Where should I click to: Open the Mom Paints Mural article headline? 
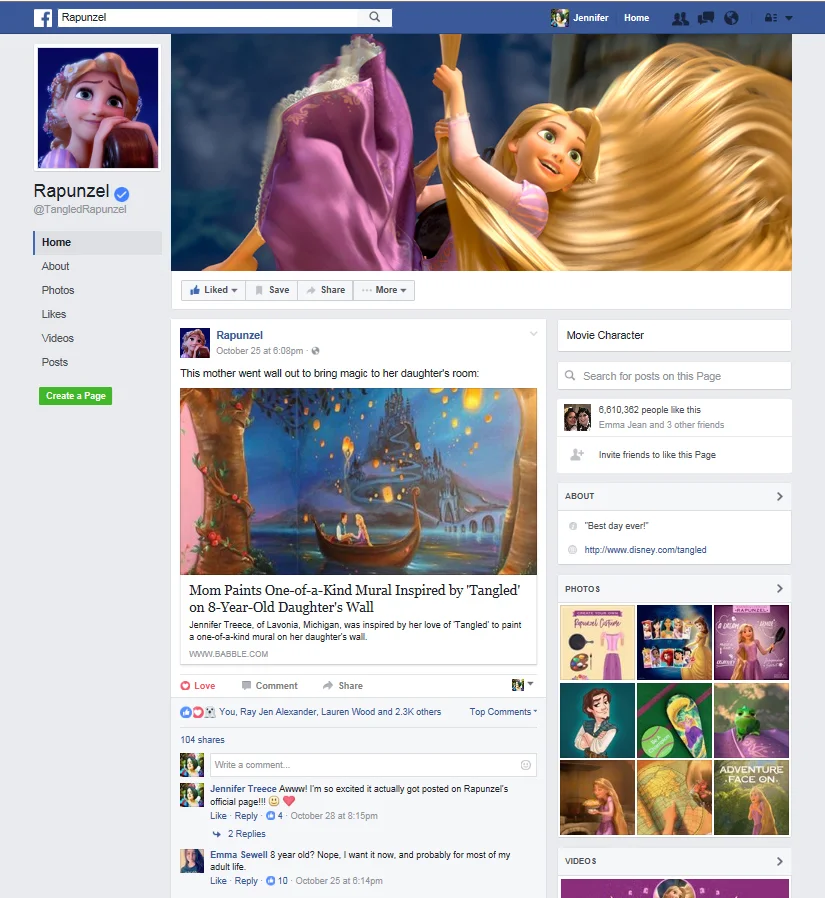pos(354,598)
